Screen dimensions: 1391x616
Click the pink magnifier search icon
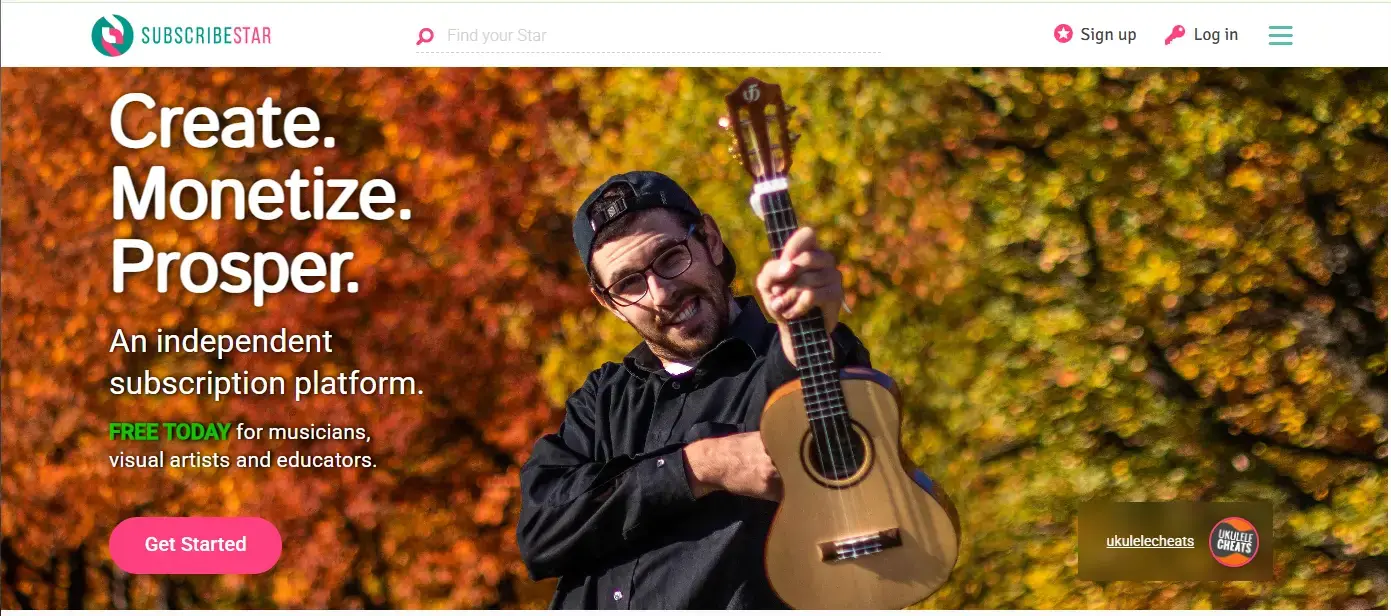pos(425,37)
